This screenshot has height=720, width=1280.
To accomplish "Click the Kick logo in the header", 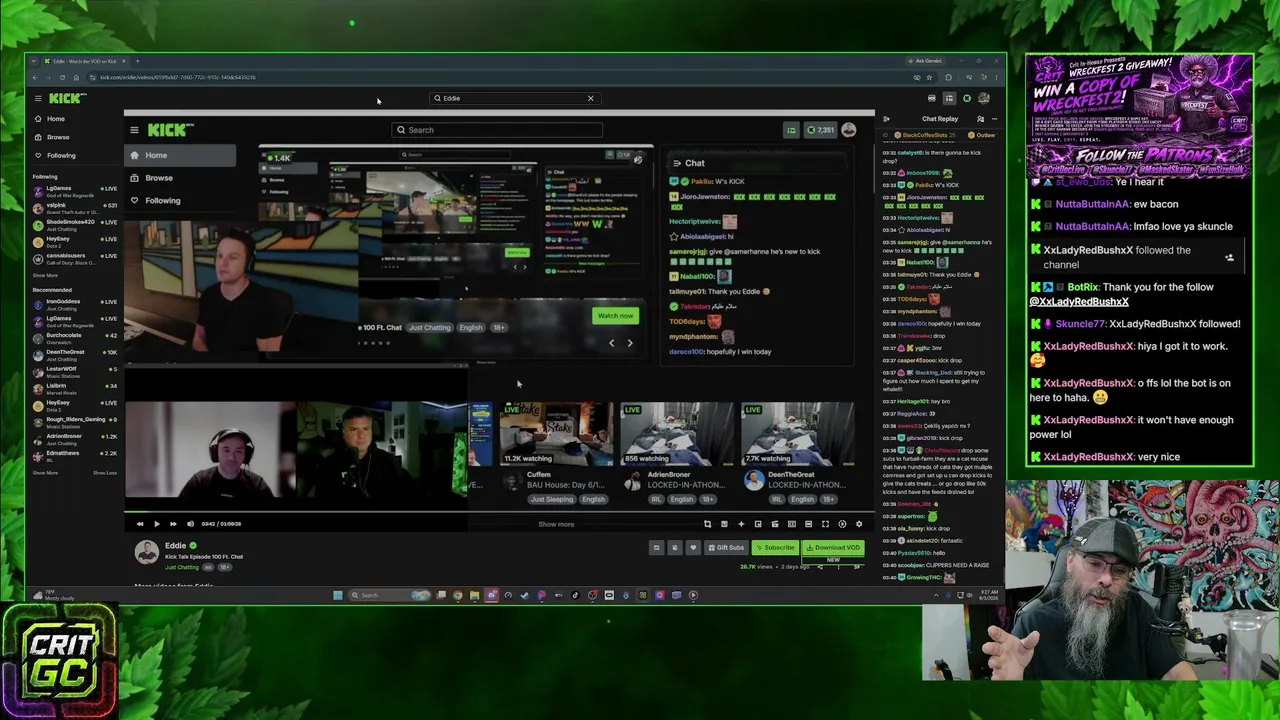I will click(67, 98).
